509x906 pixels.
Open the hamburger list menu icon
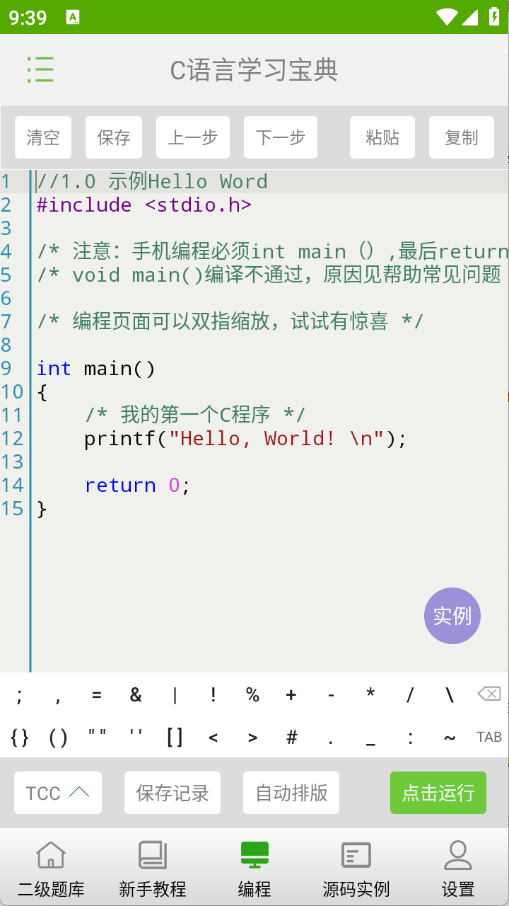[x=40, y=70]
